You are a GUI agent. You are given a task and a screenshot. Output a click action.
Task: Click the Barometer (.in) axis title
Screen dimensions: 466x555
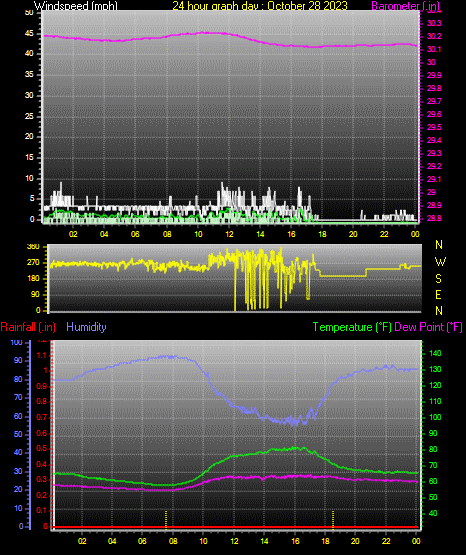(405, 6)
